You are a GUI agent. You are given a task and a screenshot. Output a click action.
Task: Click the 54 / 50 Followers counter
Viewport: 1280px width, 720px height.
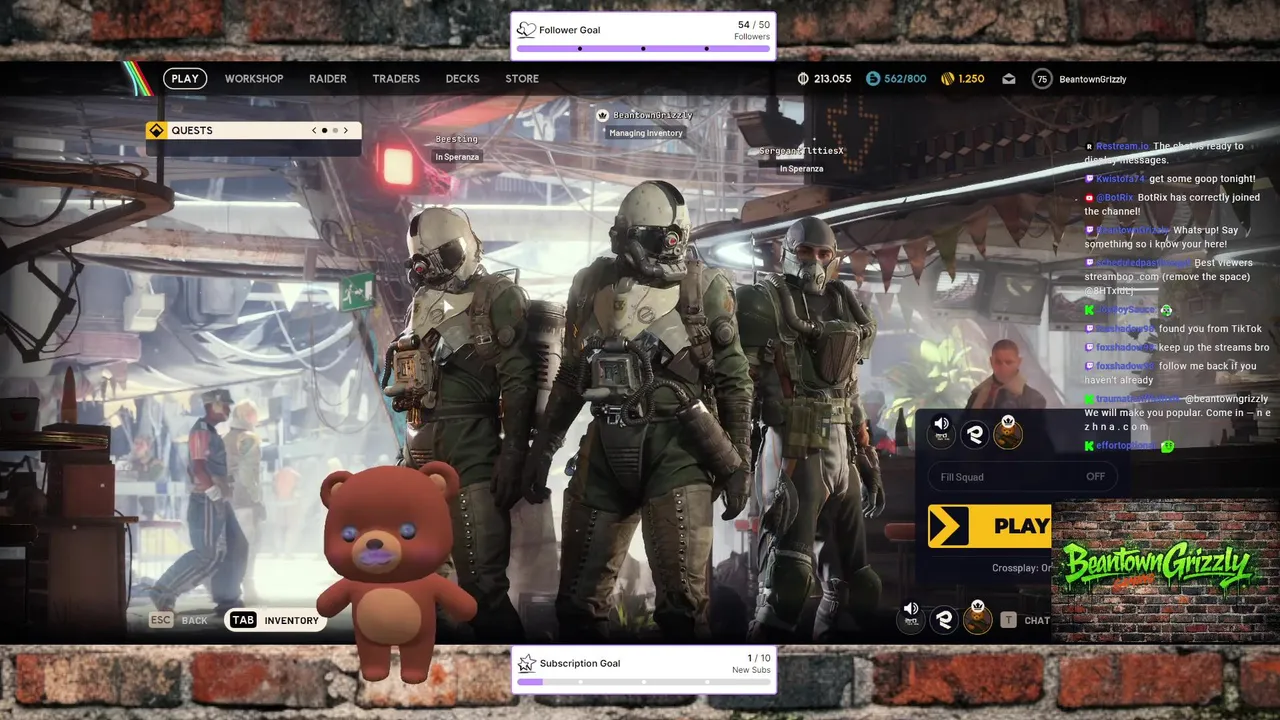[x=753, y=30]
